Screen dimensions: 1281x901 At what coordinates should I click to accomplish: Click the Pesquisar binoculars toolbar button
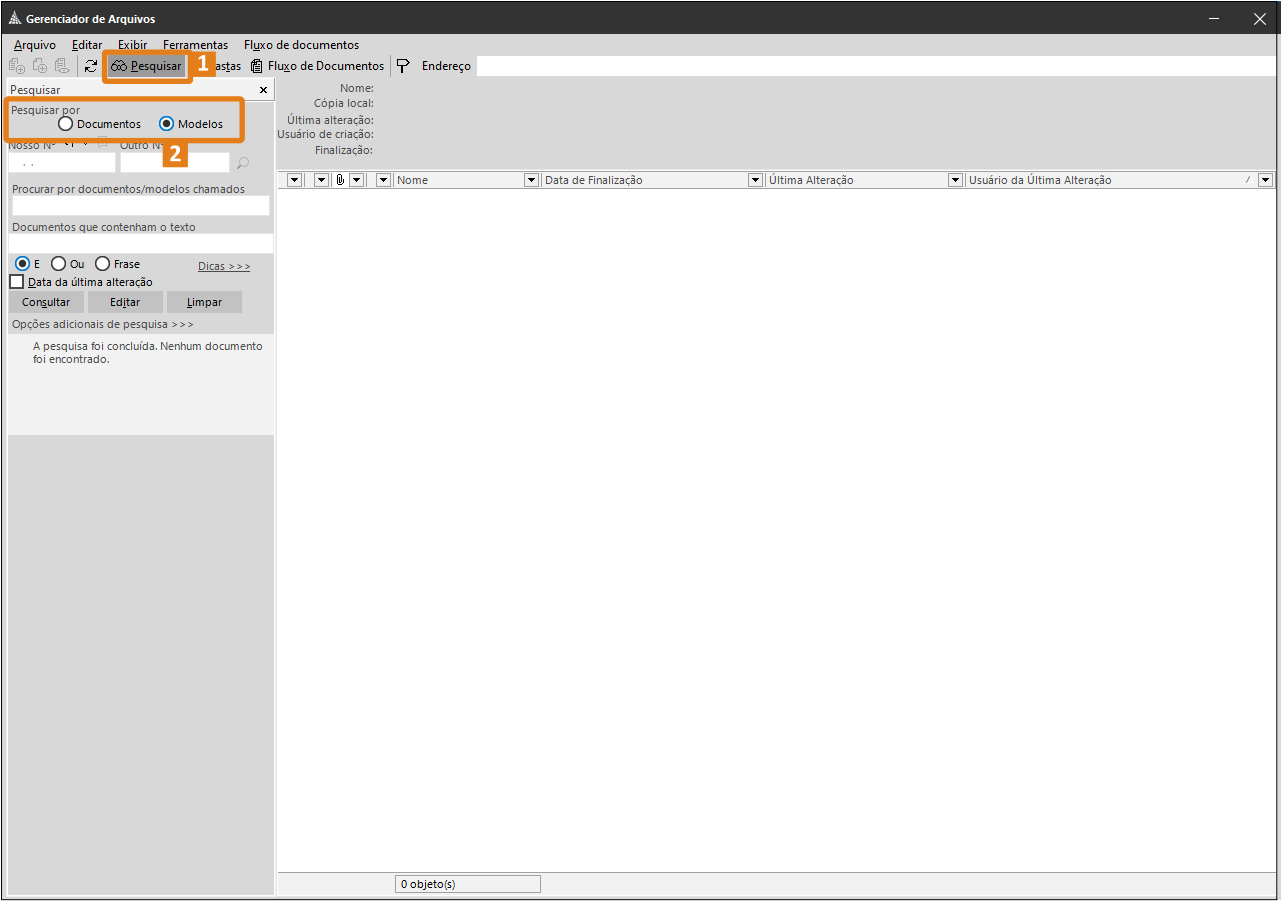coord(146,66)
